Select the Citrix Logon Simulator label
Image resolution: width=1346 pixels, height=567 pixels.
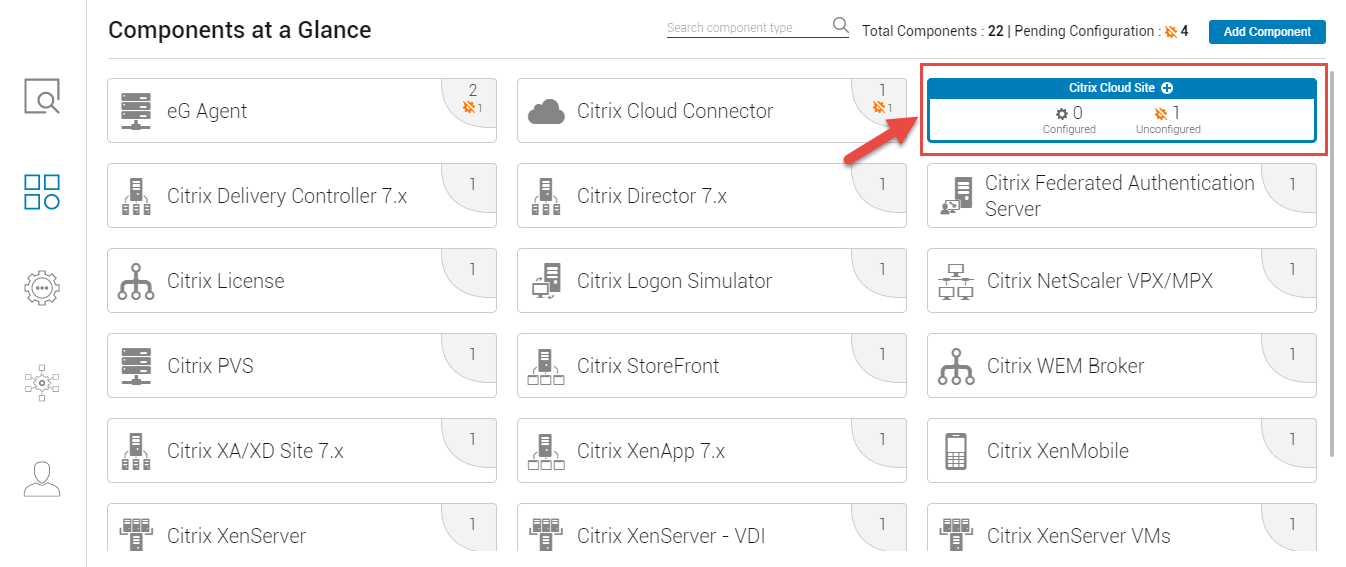tap(675, 281)
